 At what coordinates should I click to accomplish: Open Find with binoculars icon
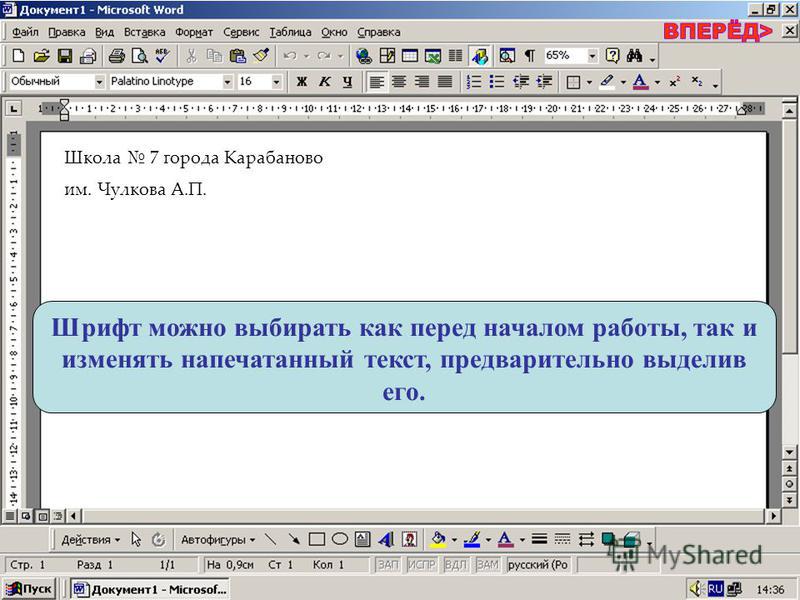tap(634, 56)
